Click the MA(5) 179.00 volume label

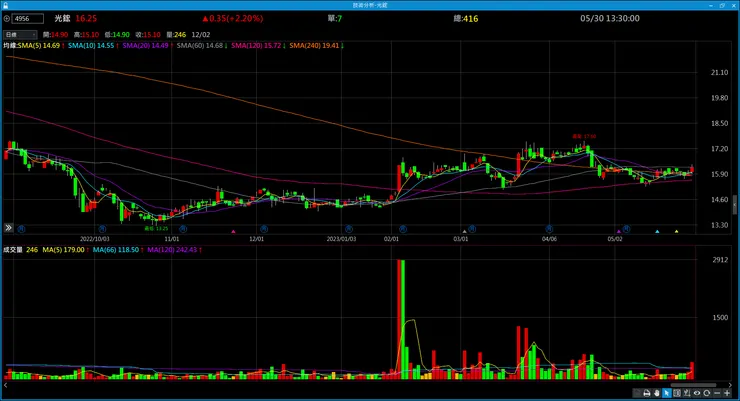click(x=63, y=250)
